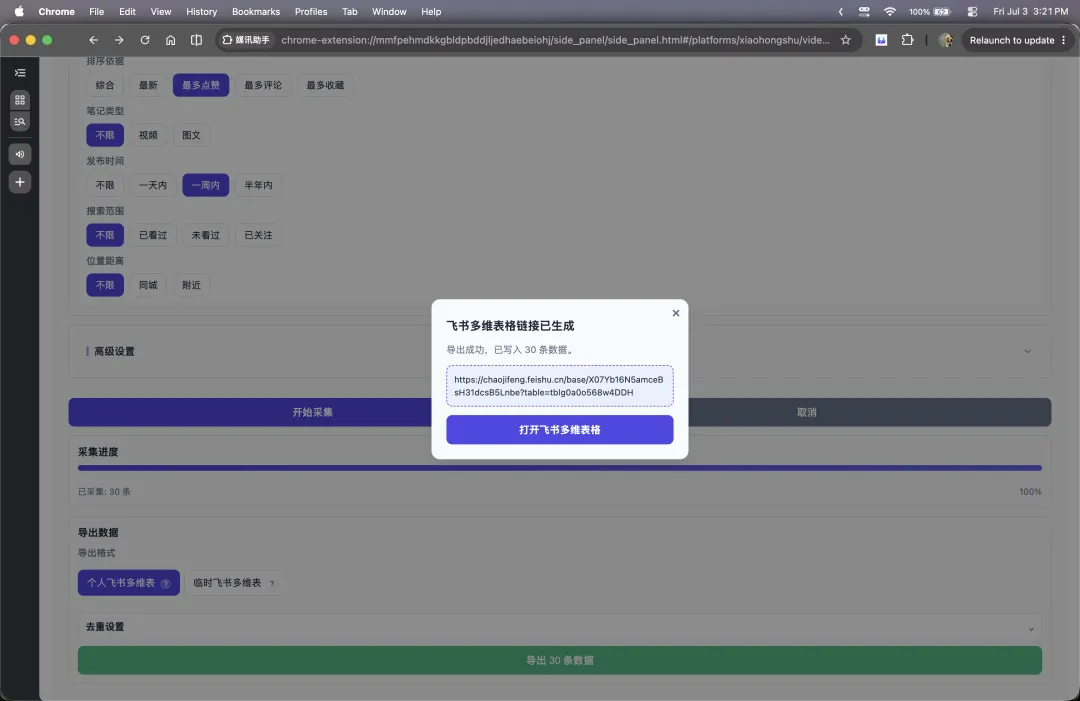Viewport: 1080px width, 701px height.
Task: Set search scope to 未看过
Action: click(206, 235)
